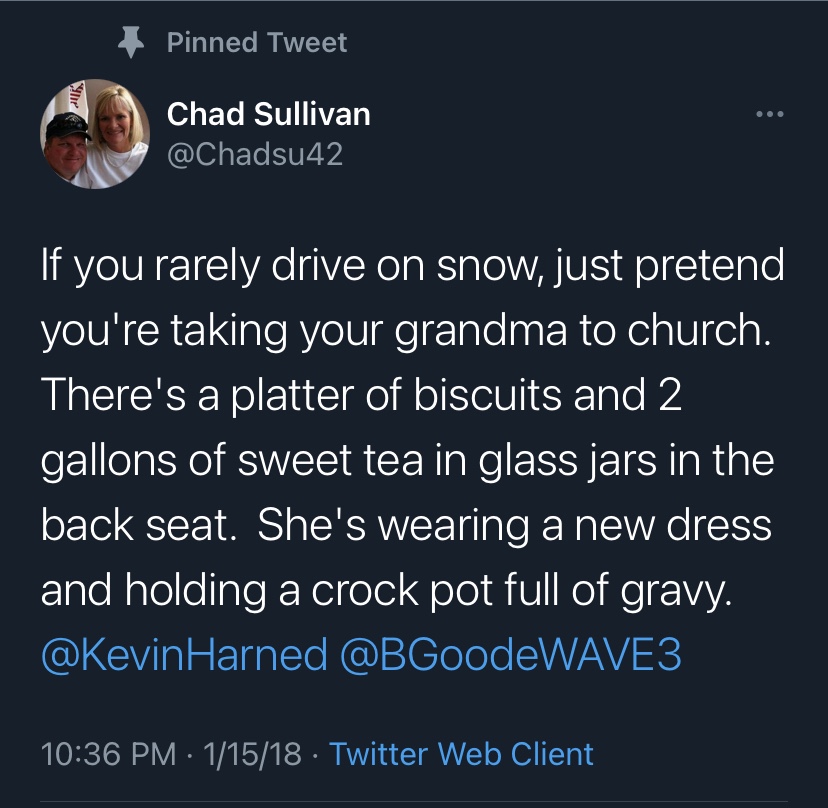Viewport: 828px width, 808px height.
Task: Visit the @BGoodeWAVE3 mention
Action: (x=512, y=656)
